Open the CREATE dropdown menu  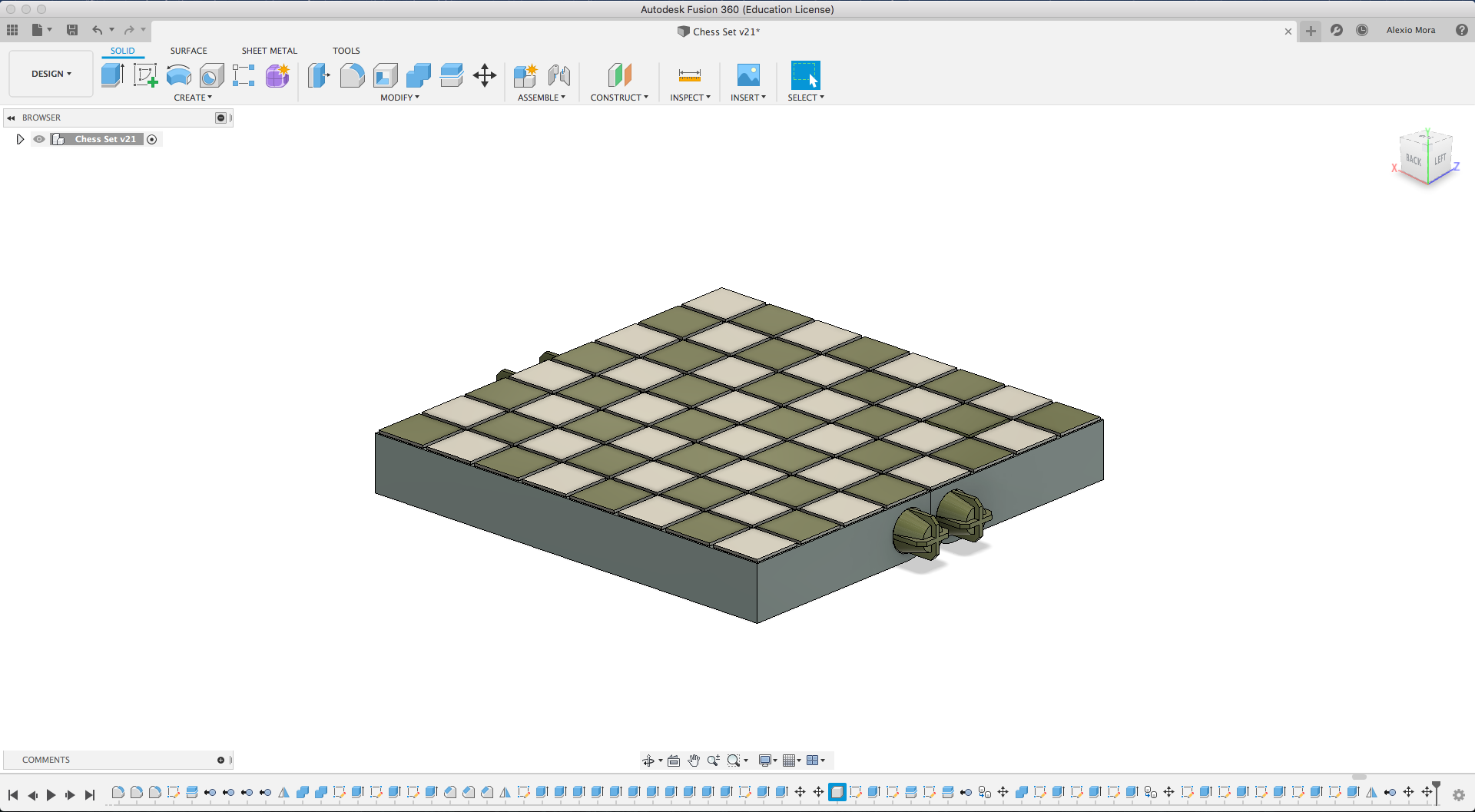[x=193, y=98]
